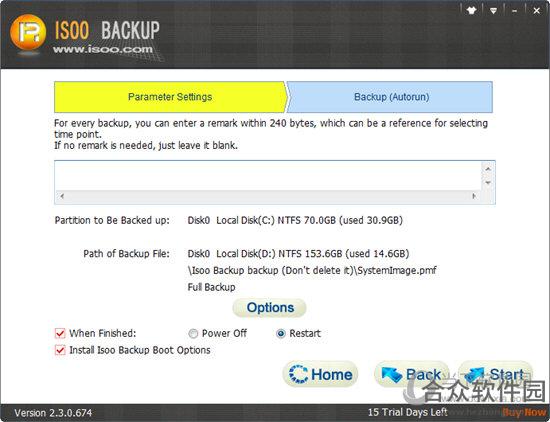Click the www.isoo.com website text
Viewport: 550px width, 422px height.
point(103,49)
